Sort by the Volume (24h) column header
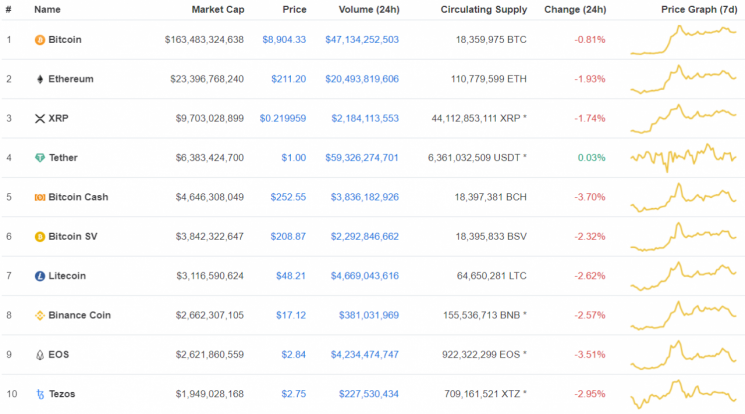 (369, 10)
